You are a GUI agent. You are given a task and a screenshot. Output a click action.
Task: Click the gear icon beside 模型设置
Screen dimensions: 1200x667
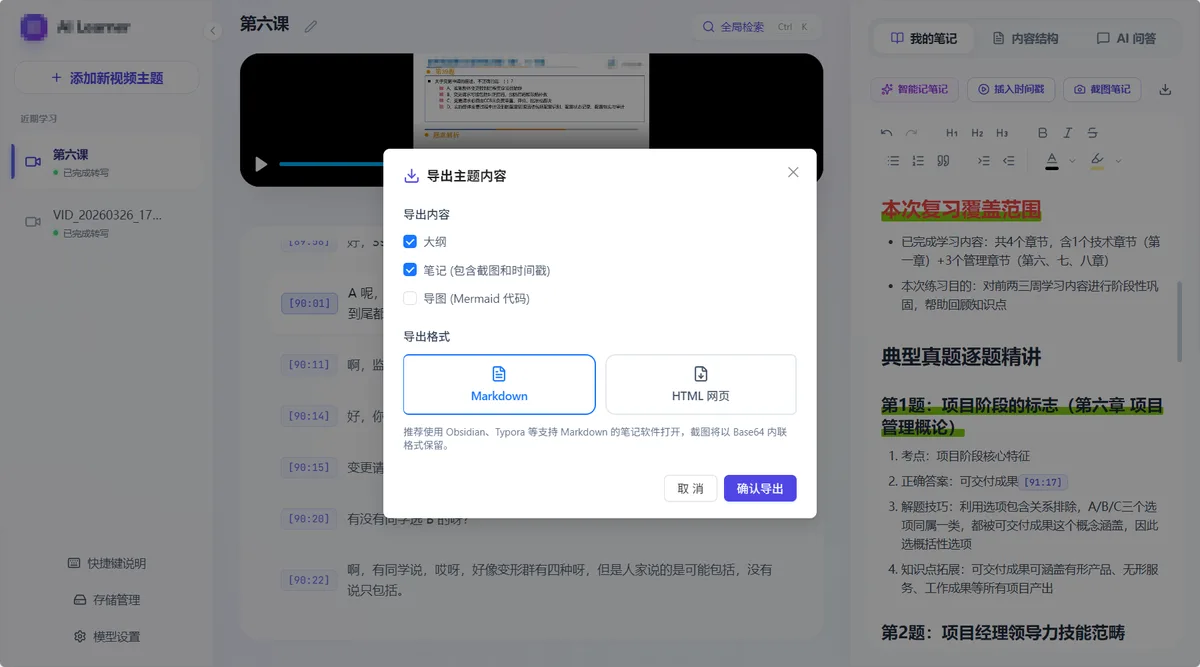point(80,636)
